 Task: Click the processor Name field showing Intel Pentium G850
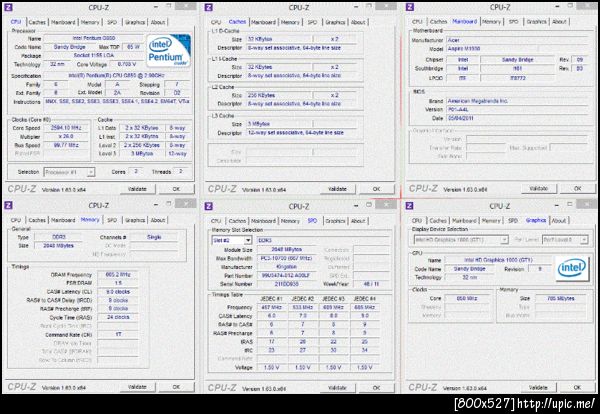94,38
